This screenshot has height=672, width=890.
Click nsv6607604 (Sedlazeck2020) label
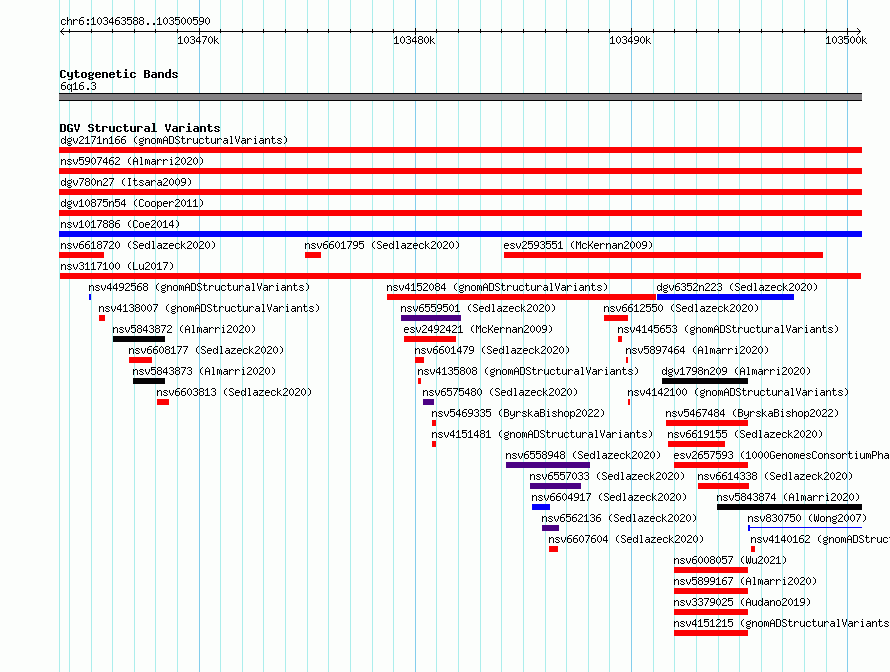point(626,539)
